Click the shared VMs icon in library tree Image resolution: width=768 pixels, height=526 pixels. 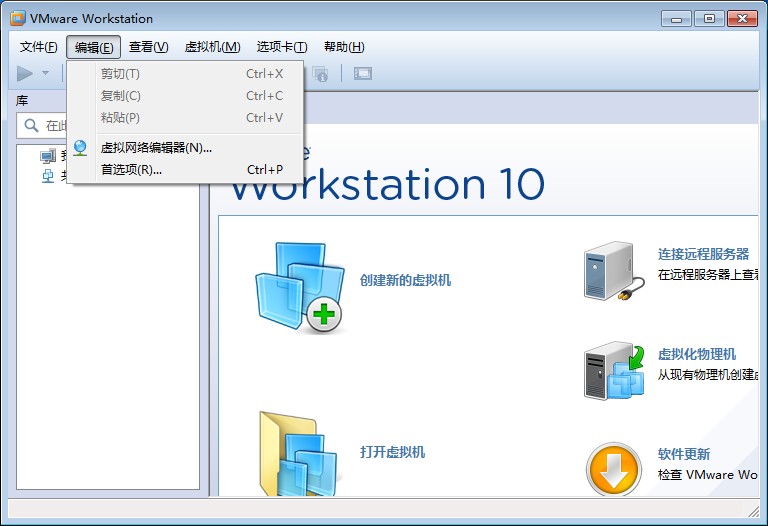48,176
